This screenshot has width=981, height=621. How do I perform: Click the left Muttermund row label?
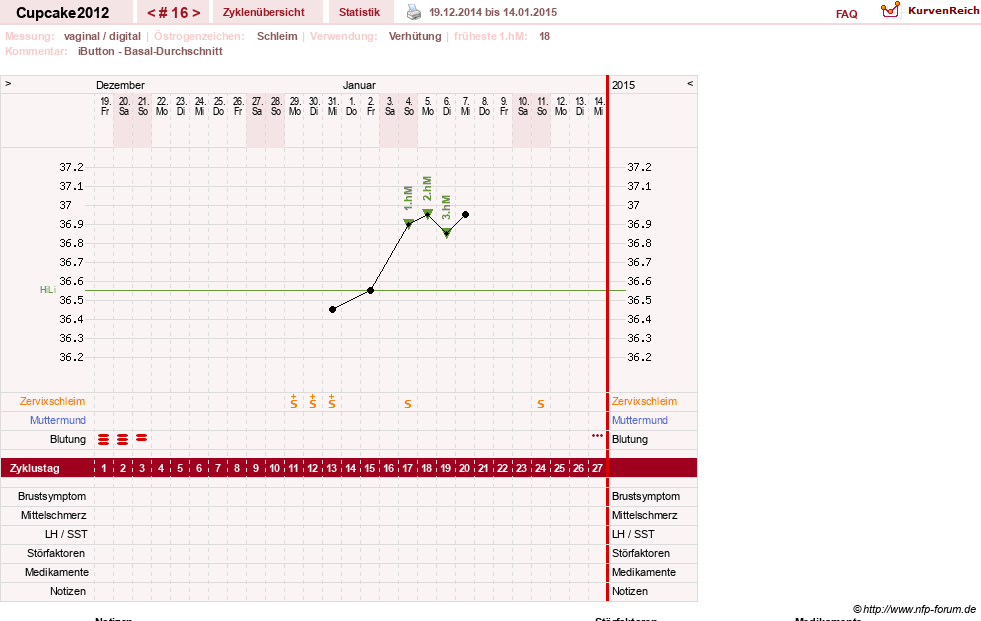[x=58, y=420]
